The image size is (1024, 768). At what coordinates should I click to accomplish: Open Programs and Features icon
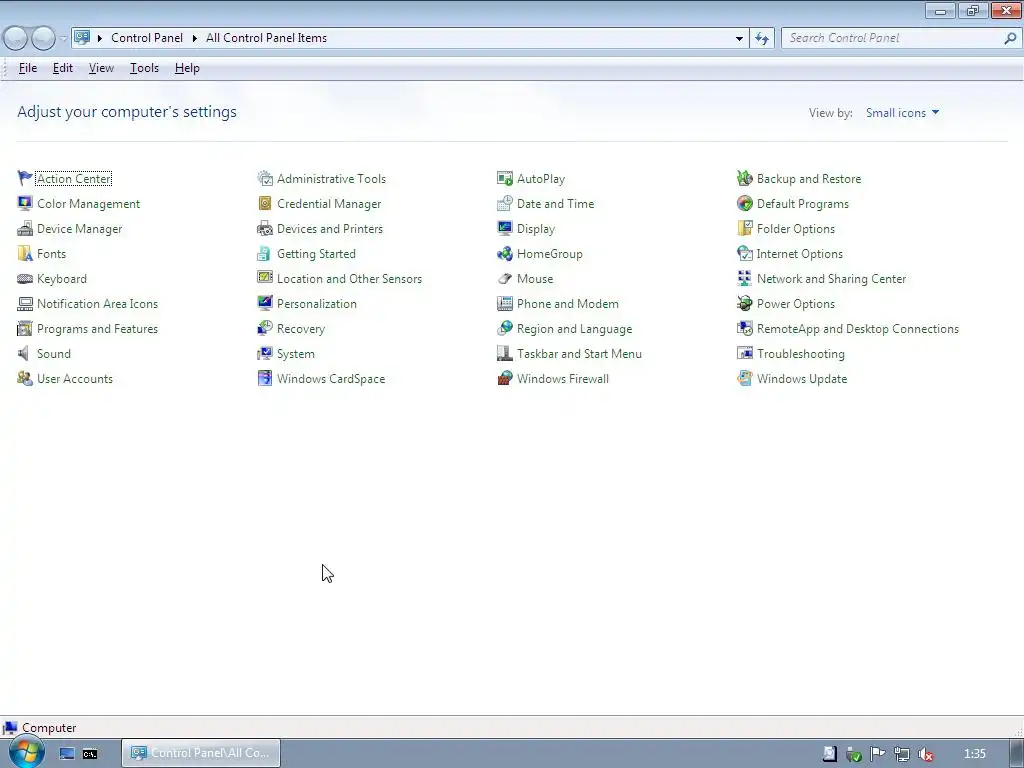coord(25,328)
